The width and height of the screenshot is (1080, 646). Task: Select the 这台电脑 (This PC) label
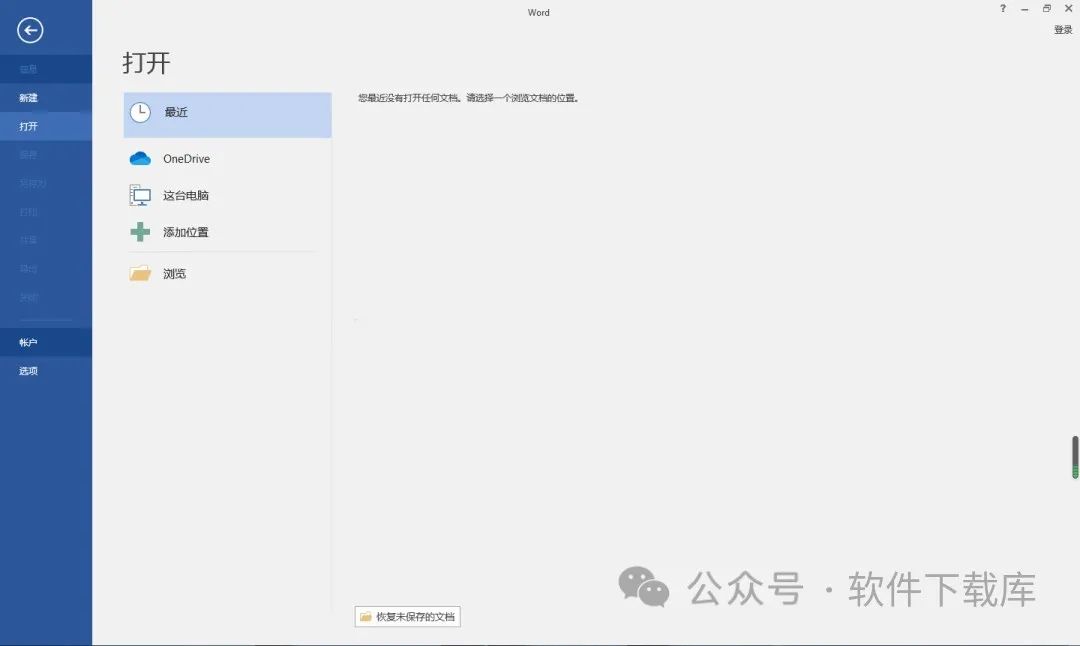(x=186, y=196)
